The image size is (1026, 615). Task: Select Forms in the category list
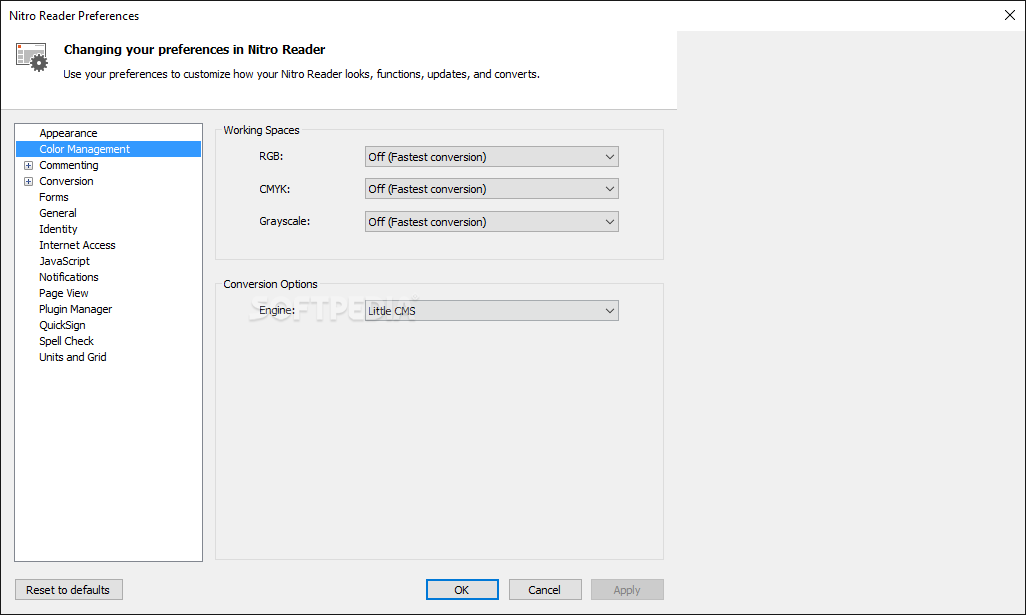pos(54,197)
